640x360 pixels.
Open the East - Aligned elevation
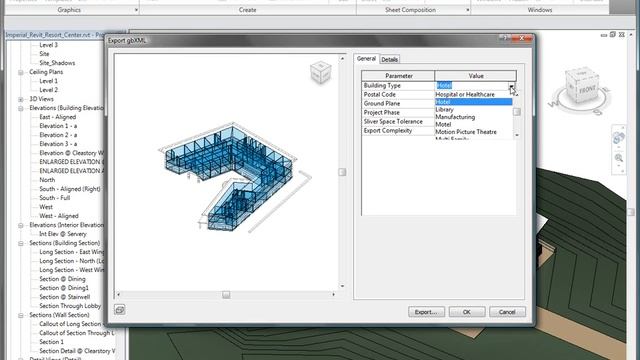click(x=58, y=117)
